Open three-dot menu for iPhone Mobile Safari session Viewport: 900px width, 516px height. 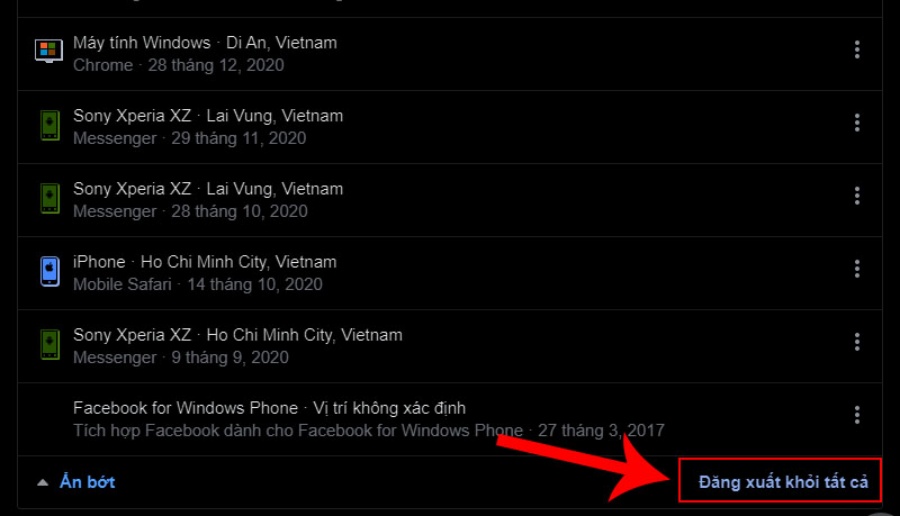click(856, 269)
